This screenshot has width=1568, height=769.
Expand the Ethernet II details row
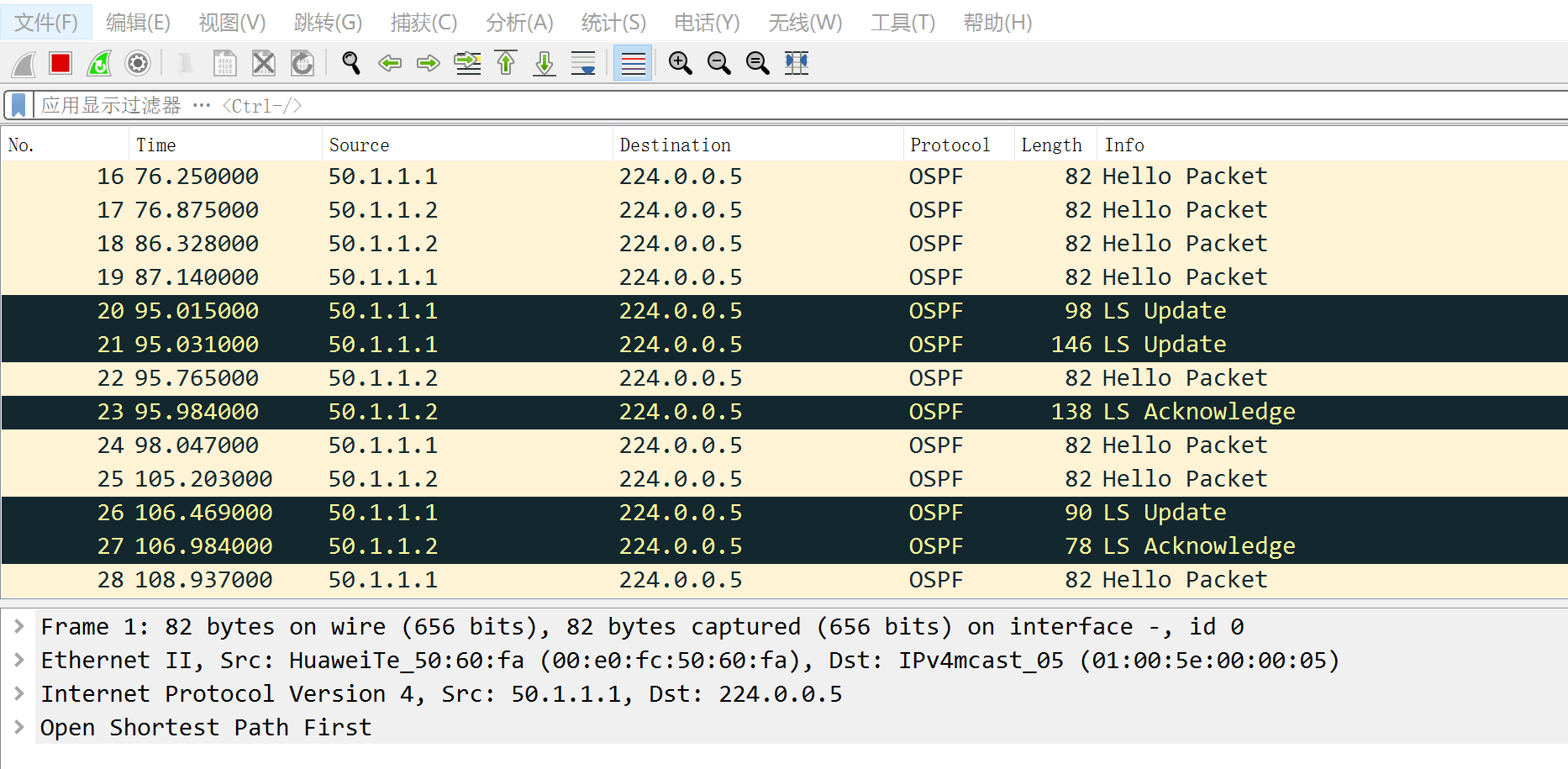tap(18, 660)
